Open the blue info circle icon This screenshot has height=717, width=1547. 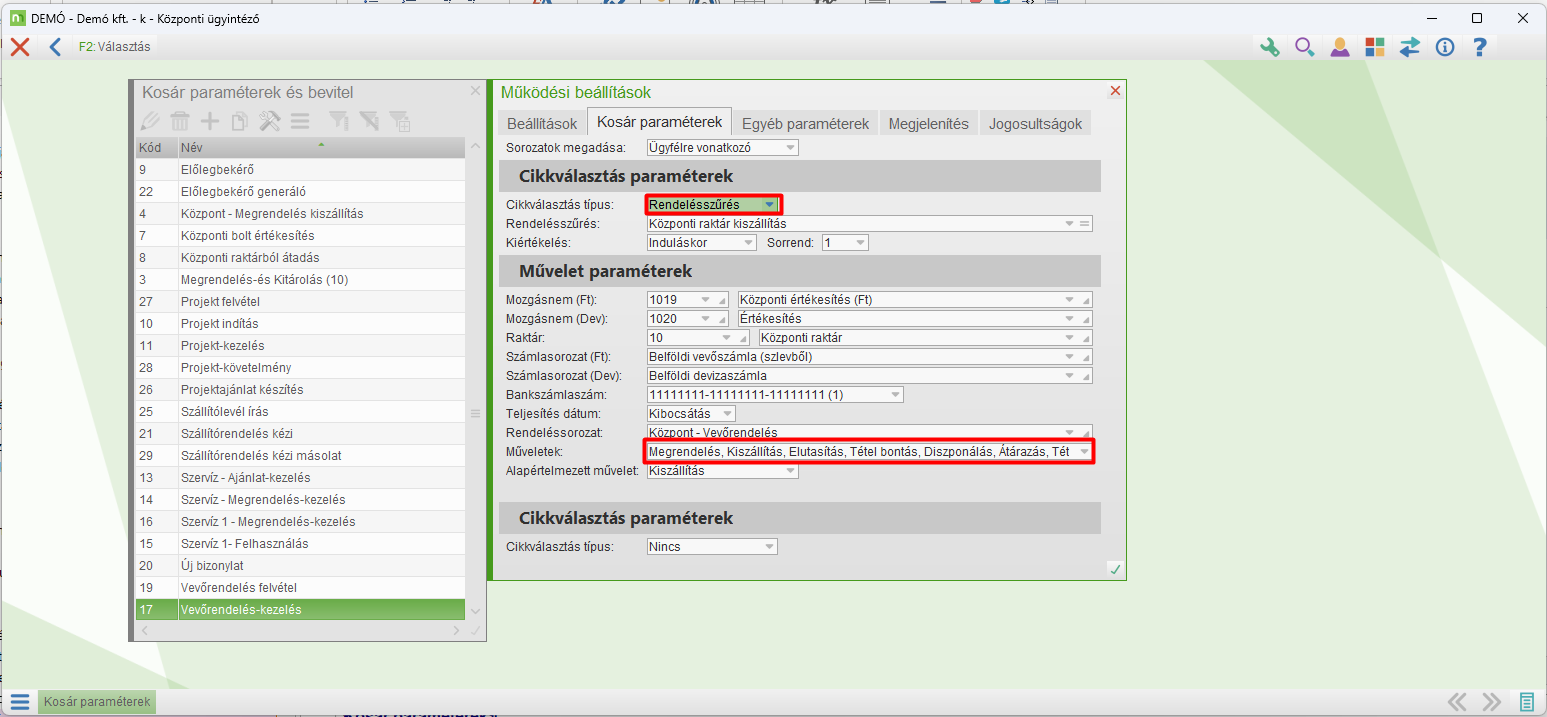pyautogui.click(x=1445, y=46)
